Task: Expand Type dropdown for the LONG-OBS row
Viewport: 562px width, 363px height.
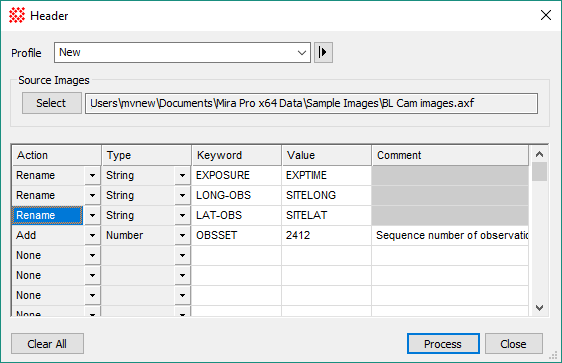Action: 182,195
